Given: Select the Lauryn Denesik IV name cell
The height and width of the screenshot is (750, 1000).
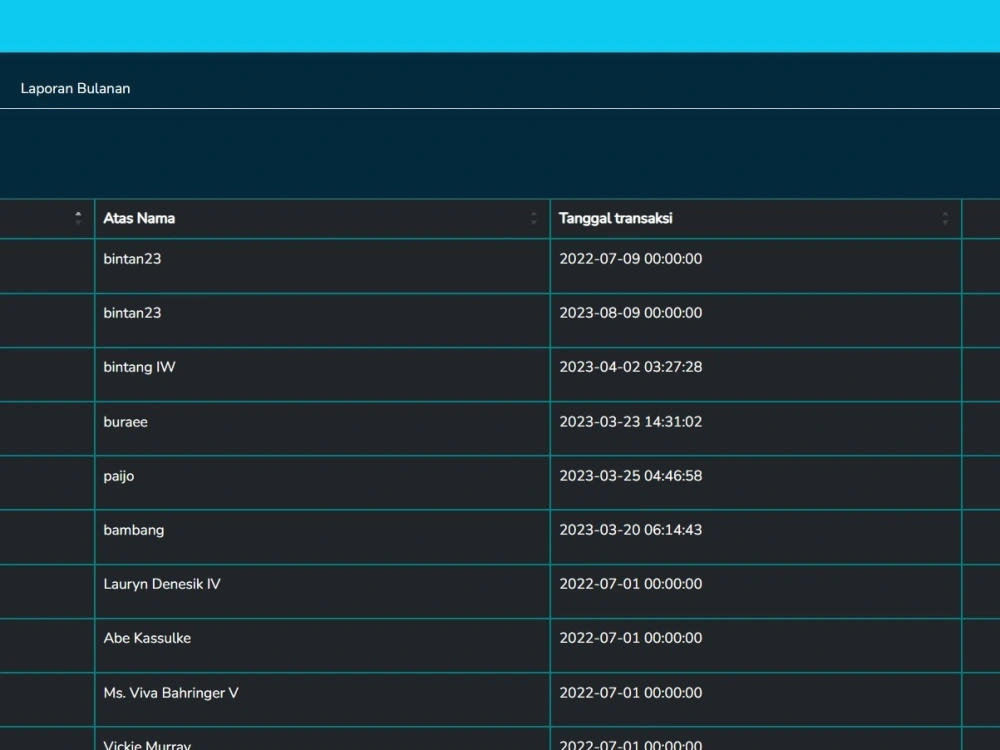Looking at the screenshot, I should (x=322, y=591).
